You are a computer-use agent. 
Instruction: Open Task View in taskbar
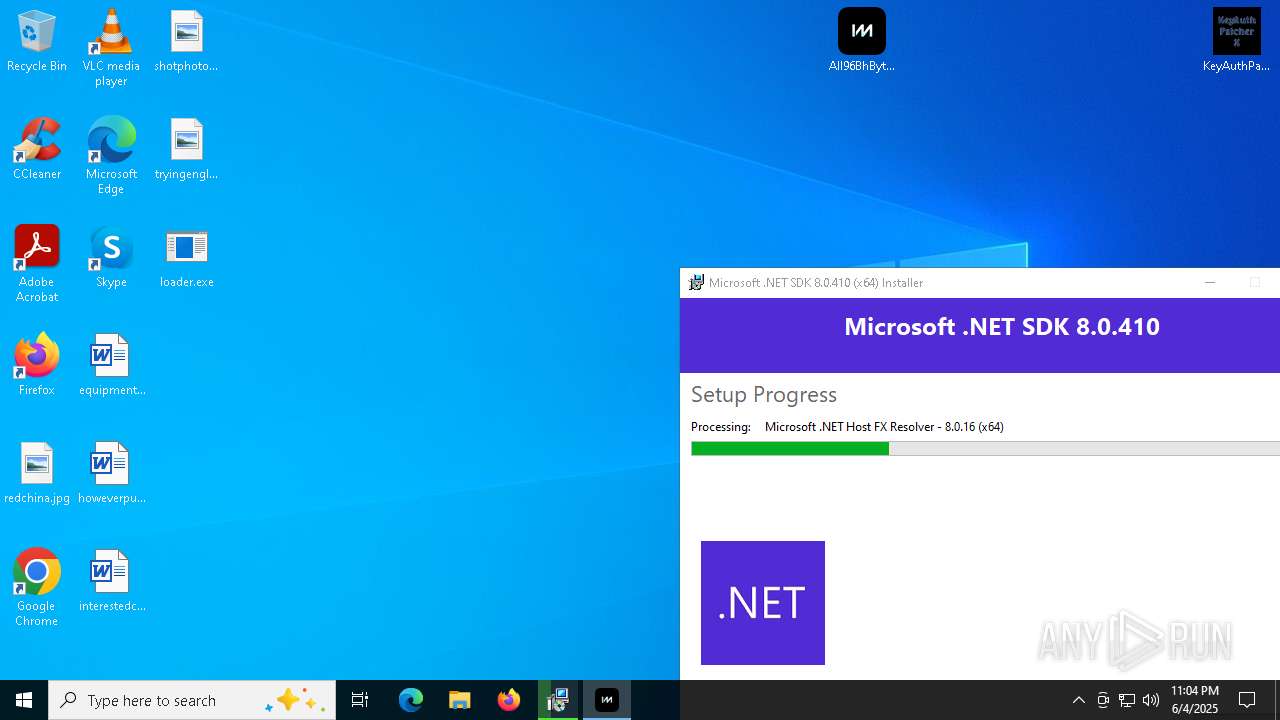point(360,700)
